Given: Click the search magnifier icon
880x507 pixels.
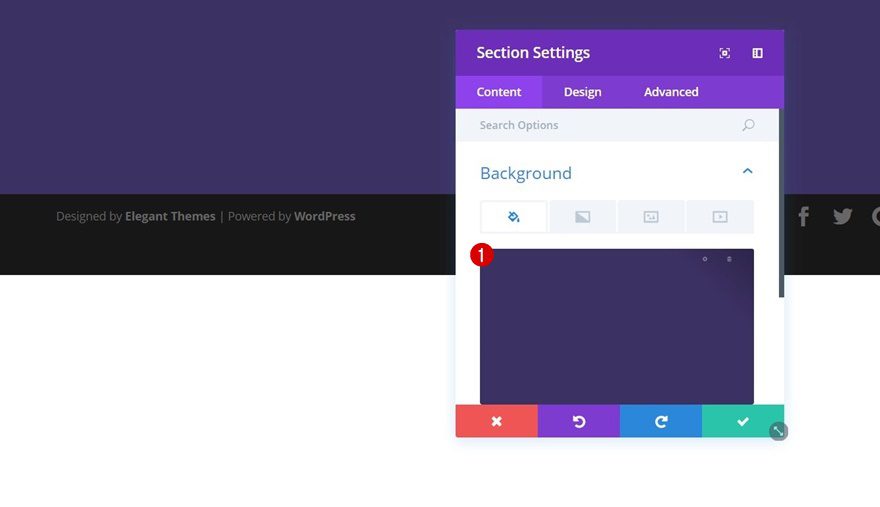Looking at the screenshot, I should (748, 125).
